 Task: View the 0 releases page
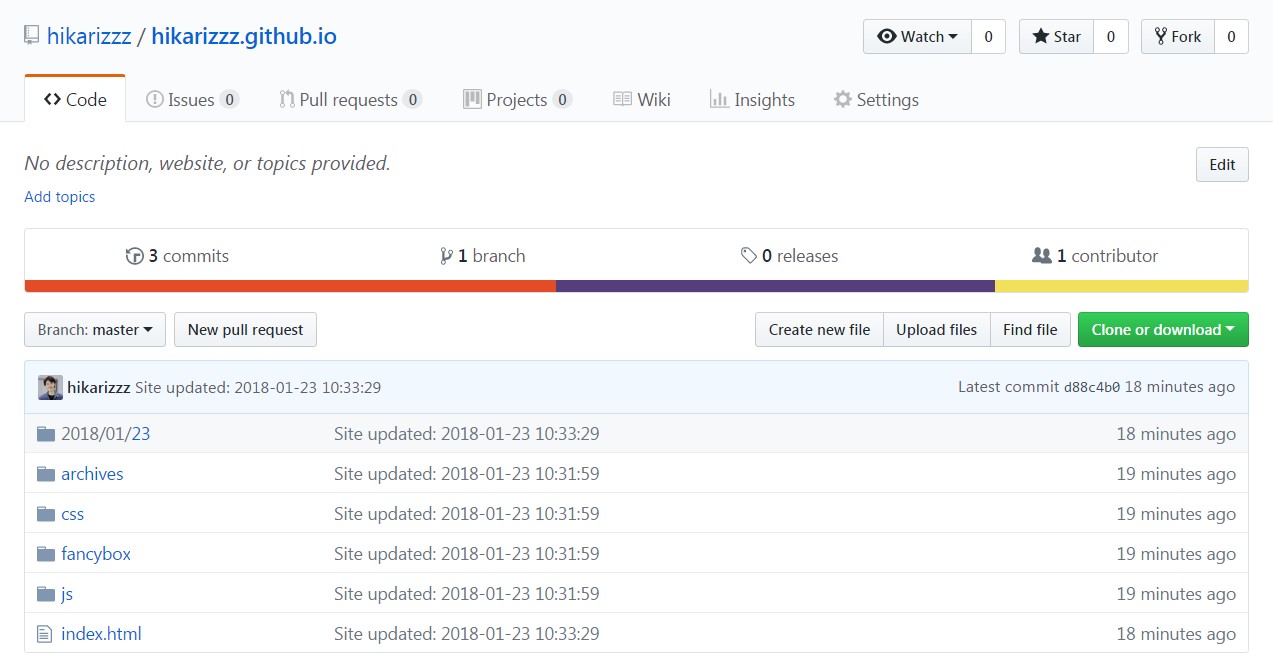[x=789, y=256]
